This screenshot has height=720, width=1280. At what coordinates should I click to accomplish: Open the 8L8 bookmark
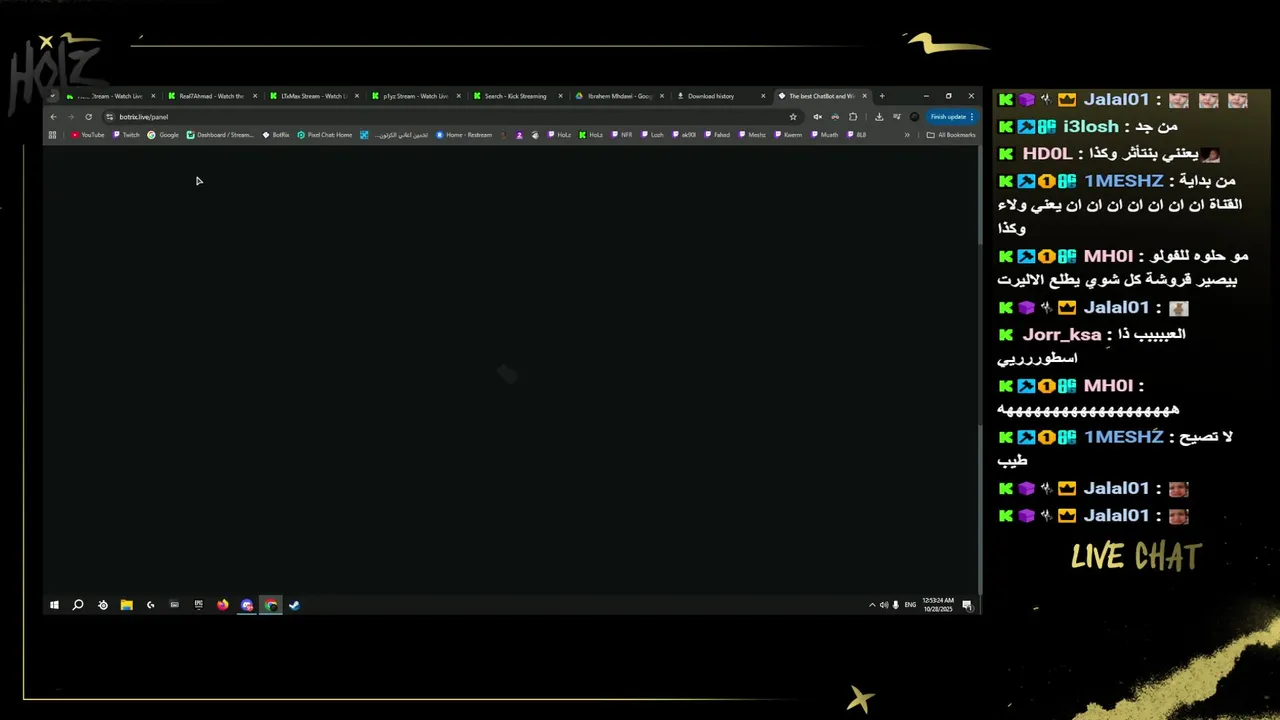click(x=857, y=135)
